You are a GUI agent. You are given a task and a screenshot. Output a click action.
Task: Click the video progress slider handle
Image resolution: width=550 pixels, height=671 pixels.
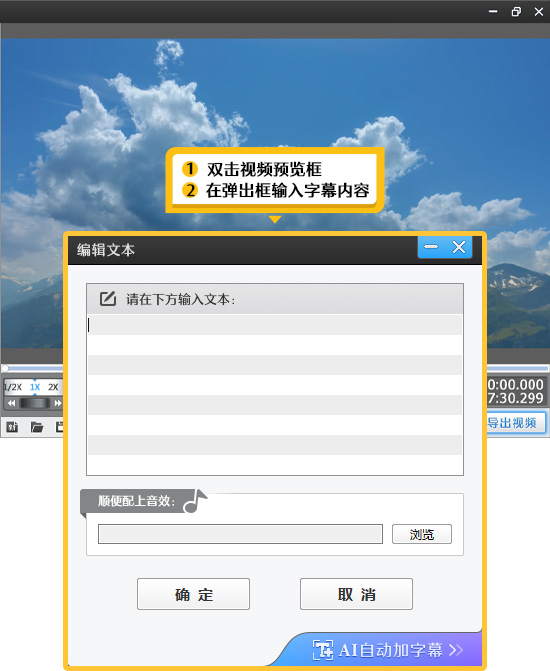(5, 368)
